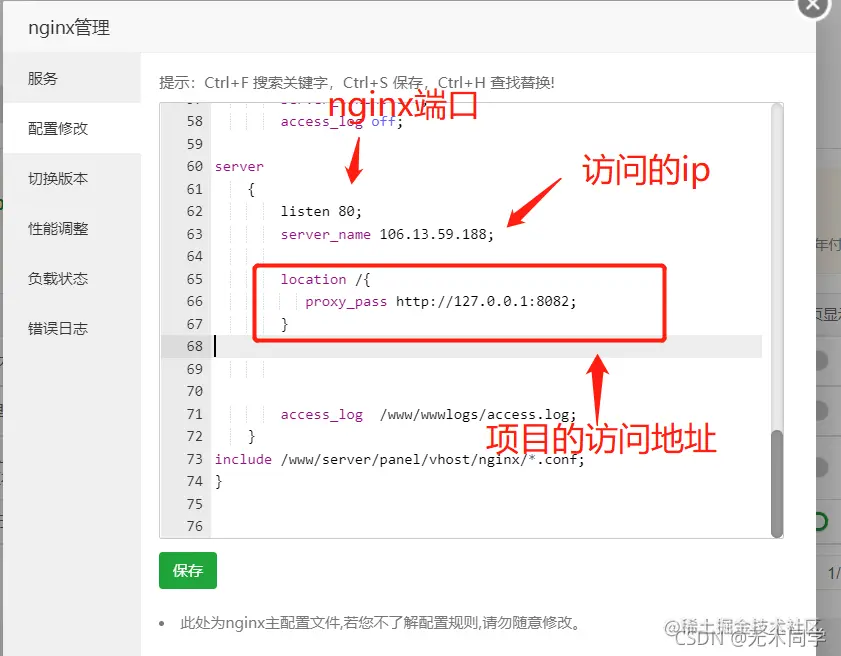Click line number 76 in gutter
Image resolution: width=841 pixels, height=656 pixels.
pos(195,527)
